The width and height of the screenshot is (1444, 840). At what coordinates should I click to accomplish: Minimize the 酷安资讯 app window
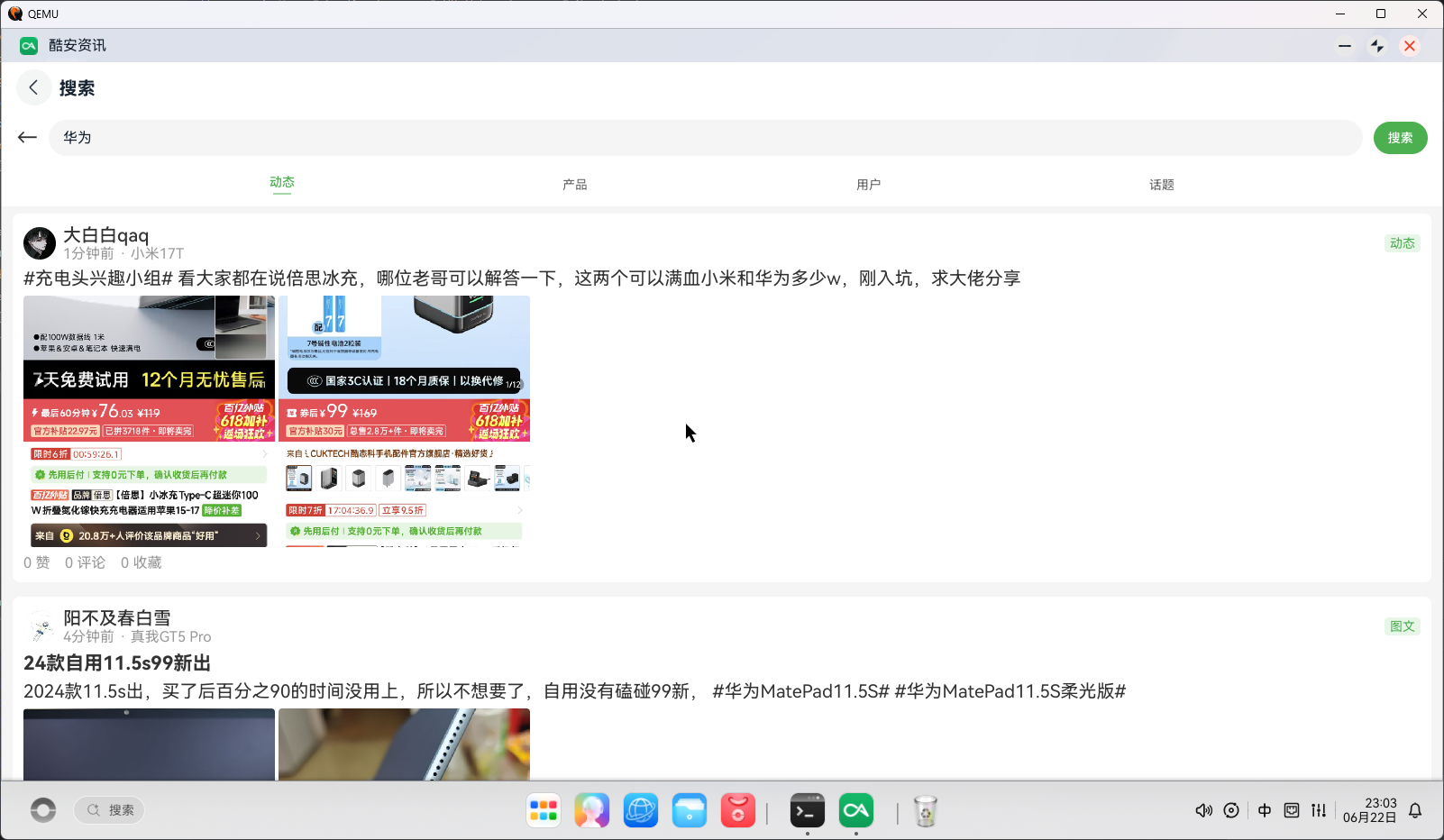[1345, 46]
